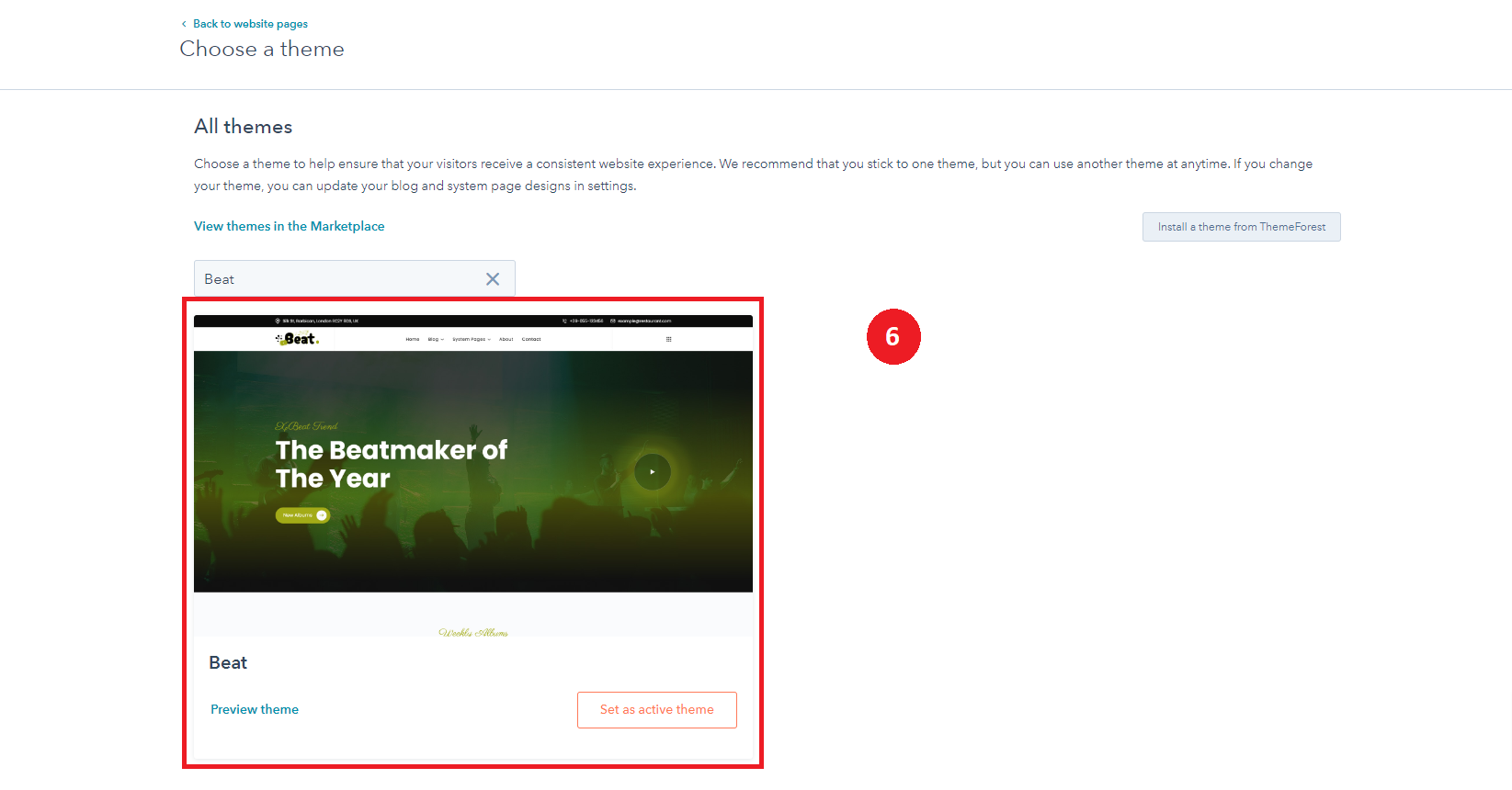Screen dimensions: 1512x790
Task: Install a theme from ThemeForest
Action: coord(1241,227)
